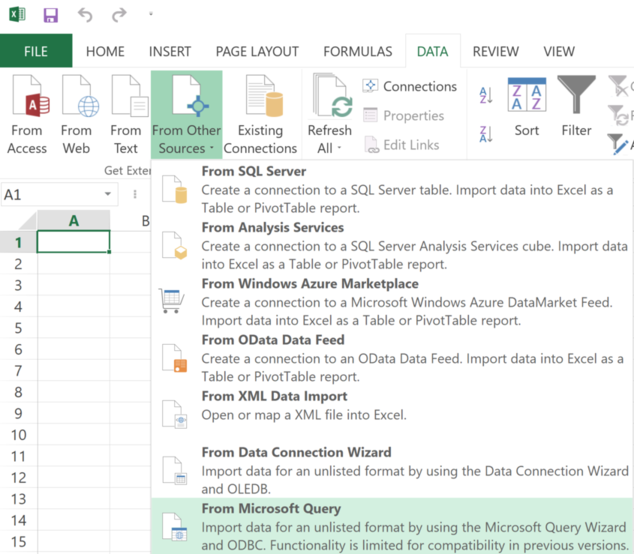The image size is (634, 554).
Task: Click the formula bar grip handle
Action: (x=135, y=195)
